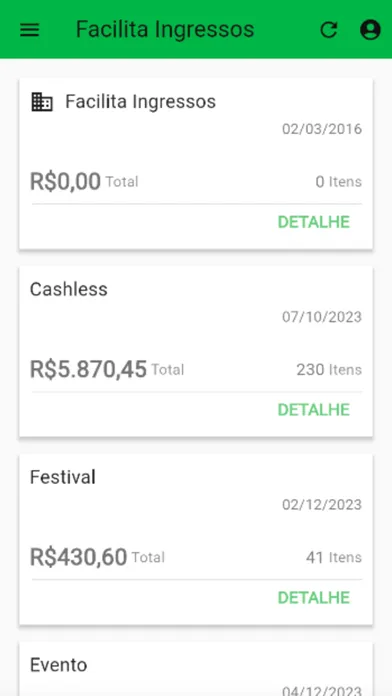Click the 07/10/2023 date on Cashless
This screenshot has width=392, height=696.
pyautogui.click(x=322, y=317)
